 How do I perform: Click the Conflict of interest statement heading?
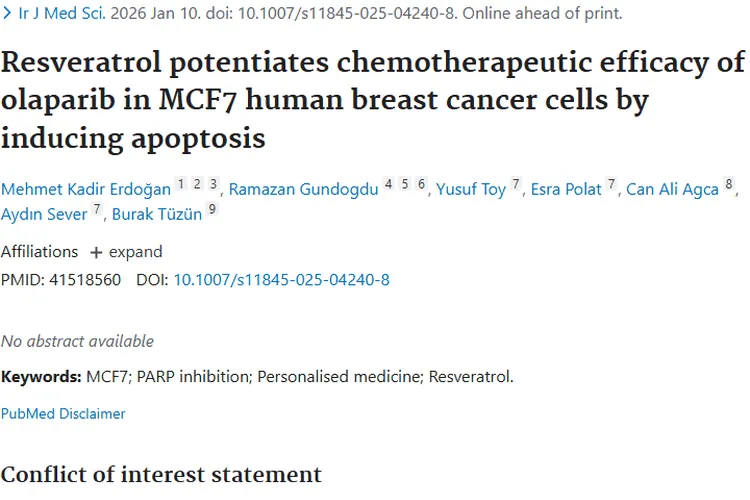tap(161, 474)
